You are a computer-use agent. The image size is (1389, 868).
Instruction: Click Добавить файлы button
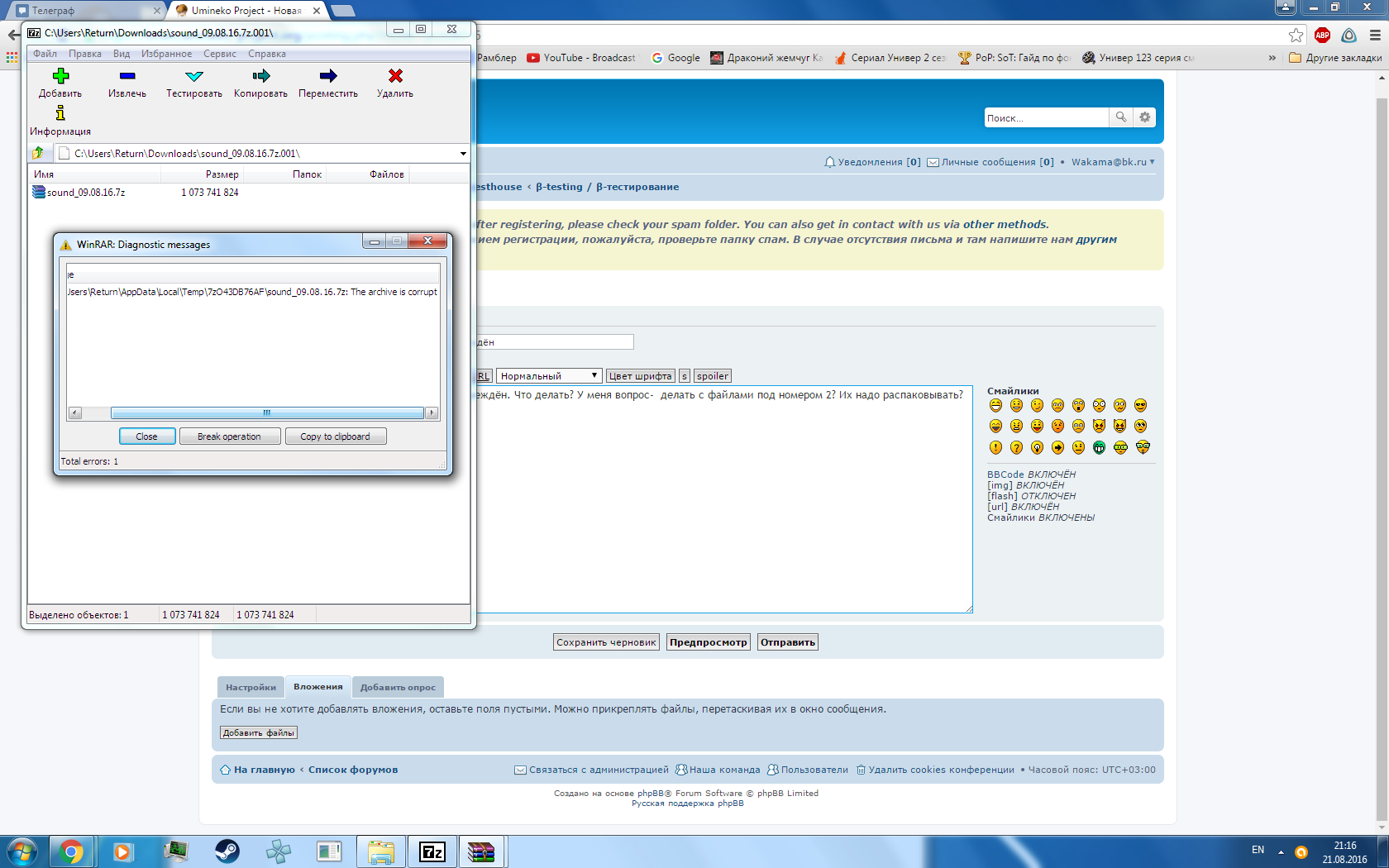[259, 732]
